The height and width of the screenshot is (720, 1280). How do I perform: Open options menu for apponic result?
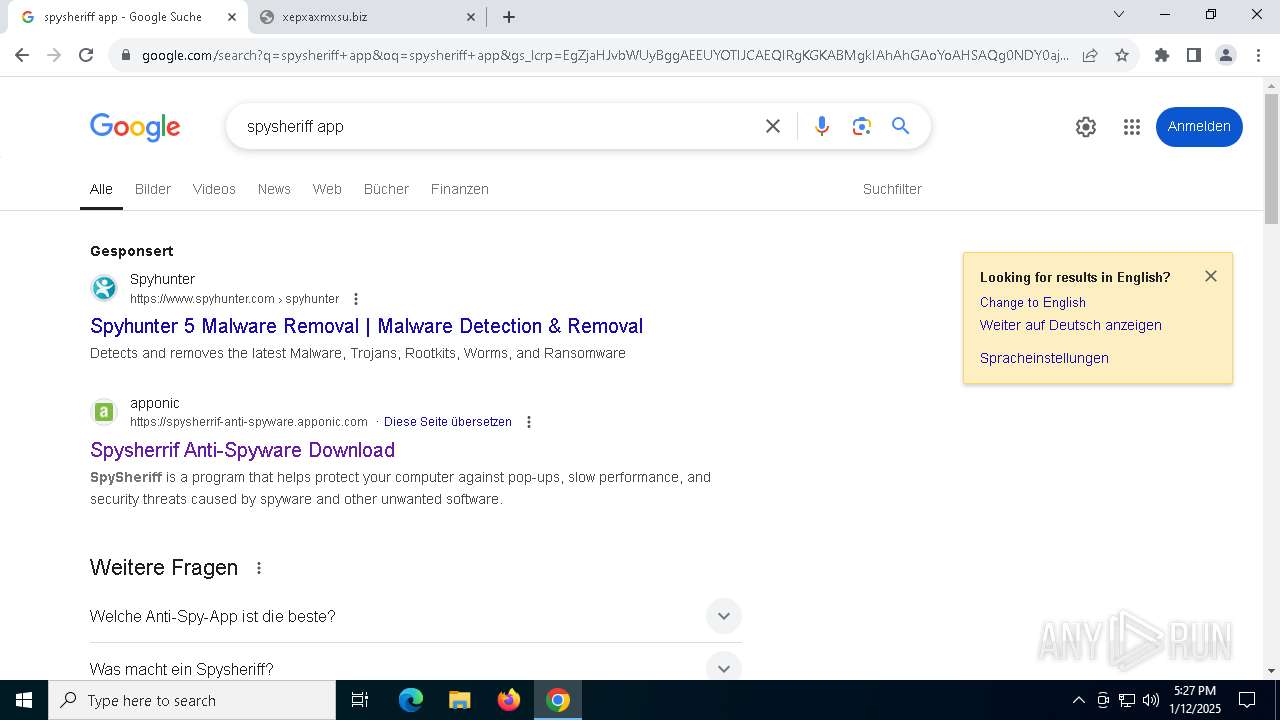[x=529, y=422]
